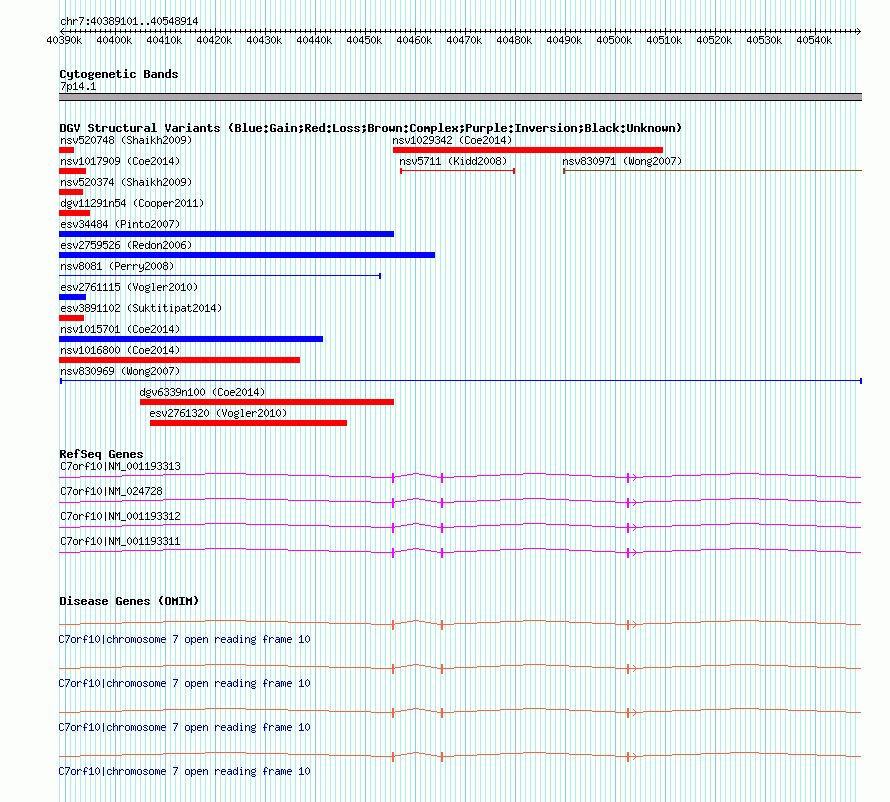Select the nsv1029342 (Coe2014) red bar
Screen dimensions: 890x802
(x=528, y=150)
